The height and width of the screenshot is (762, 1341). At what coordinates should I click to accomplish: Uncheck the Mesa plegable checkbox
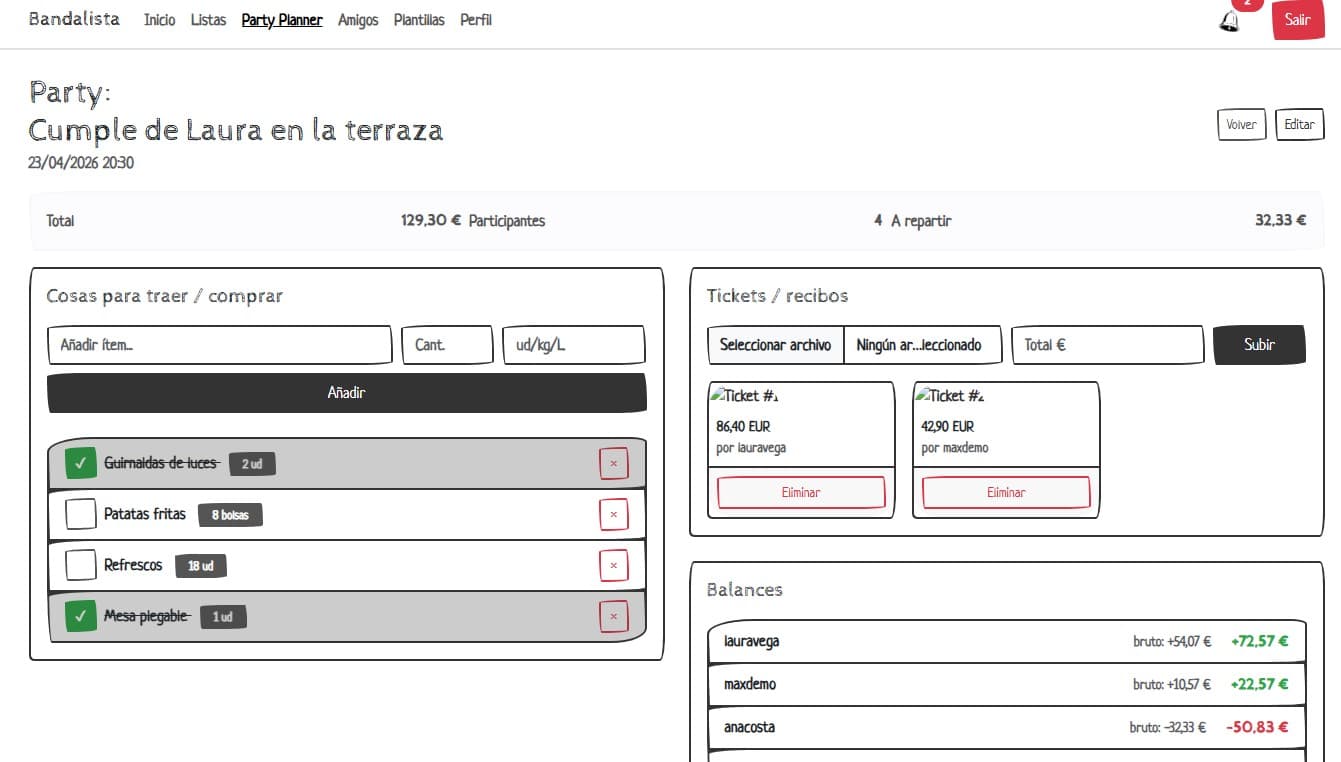click(x=81, y=616)
